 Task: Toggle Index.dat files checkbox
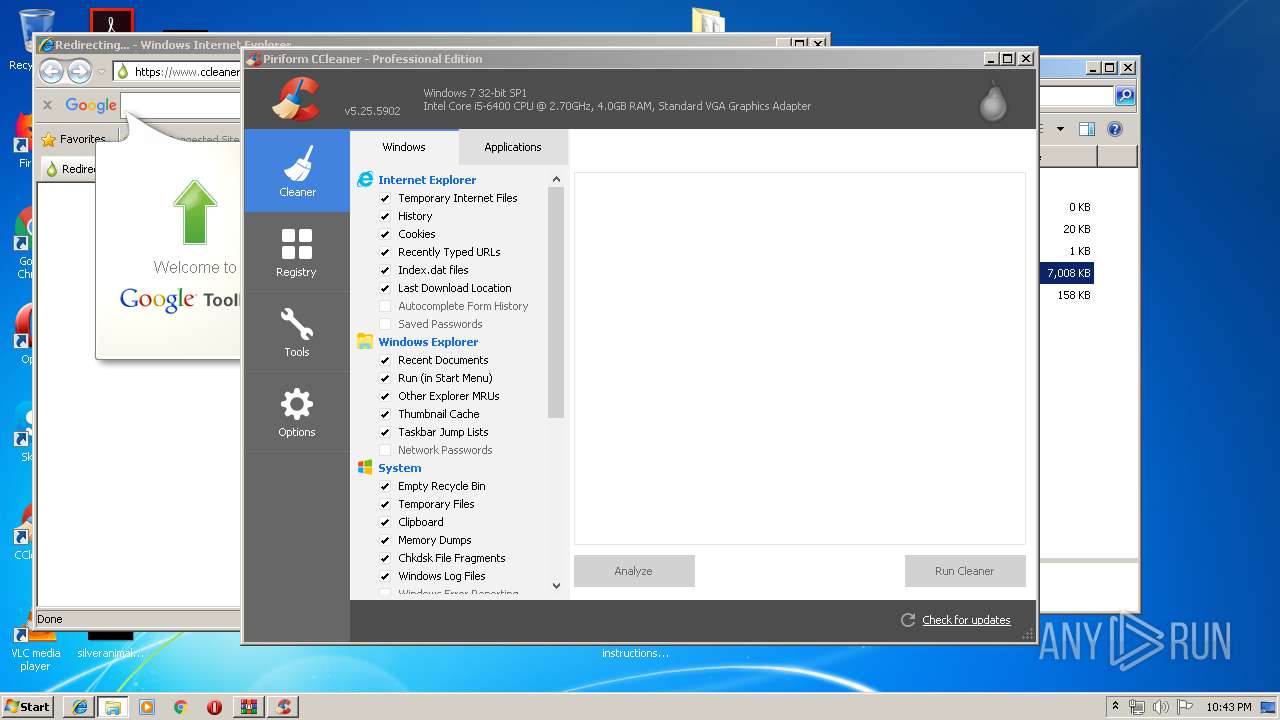pos(385,270)
